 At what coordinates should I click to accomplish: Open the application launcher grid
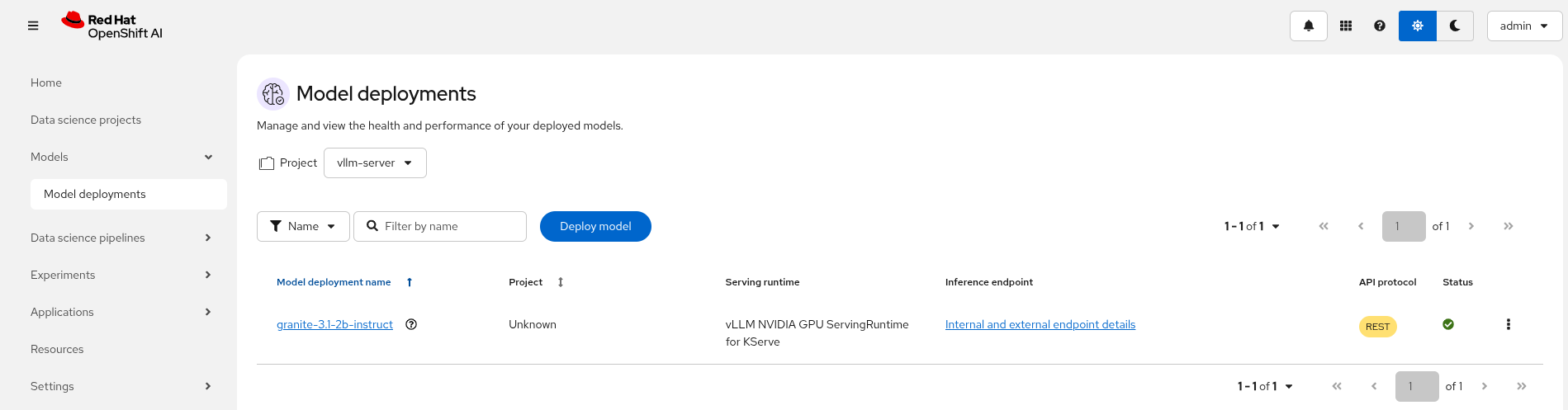1346,26
